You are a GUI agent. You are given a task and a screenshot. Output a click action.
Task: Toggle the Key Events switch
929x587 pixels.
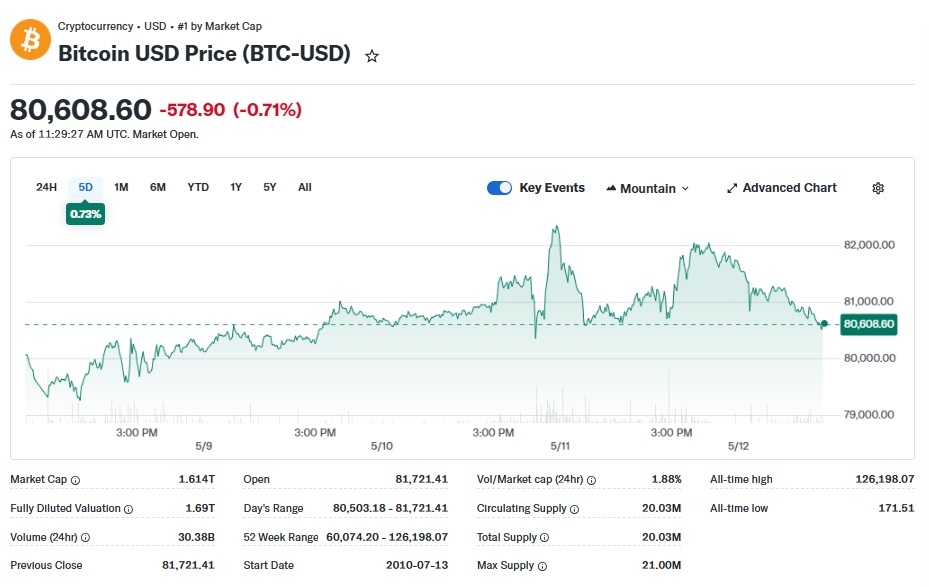click(x=499, y=188)
